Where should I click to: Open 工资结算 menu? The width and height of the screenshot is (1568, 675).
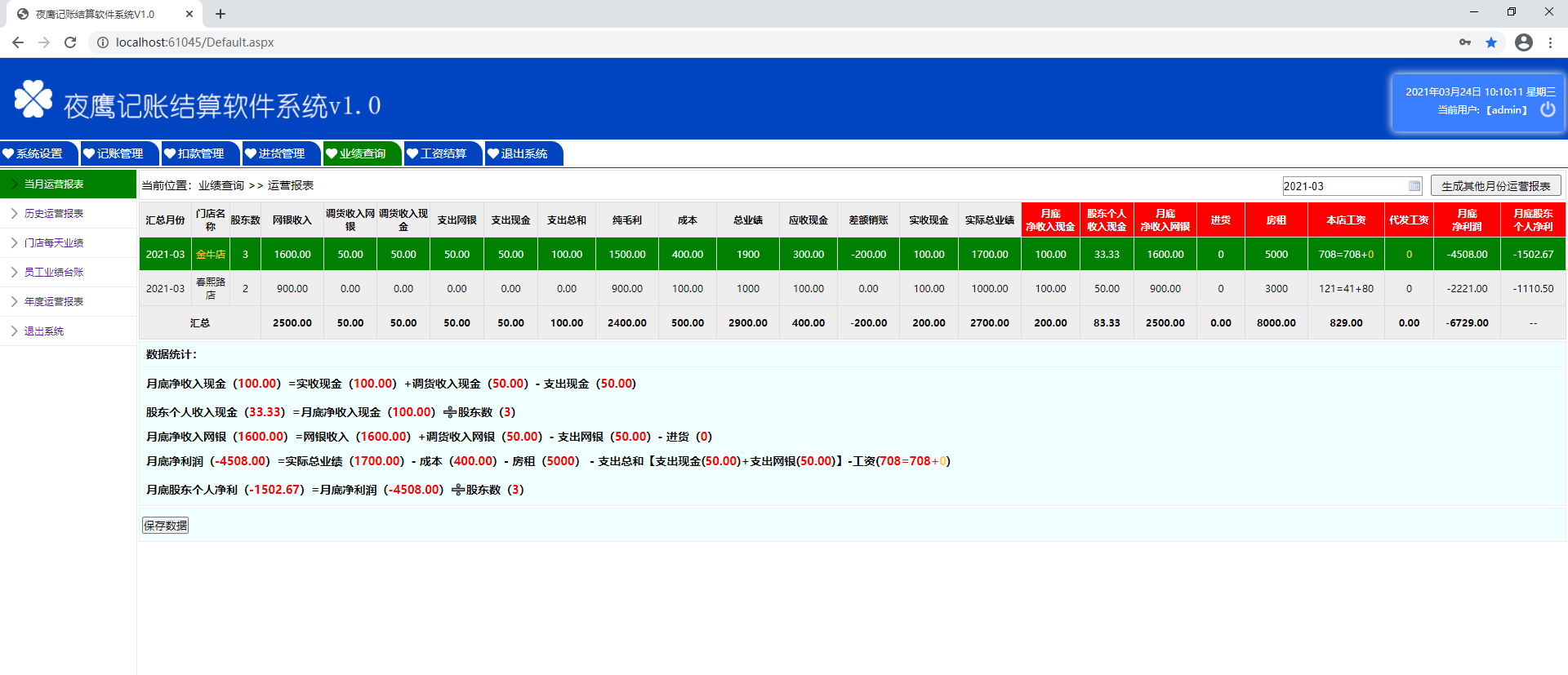pos(443,153)
